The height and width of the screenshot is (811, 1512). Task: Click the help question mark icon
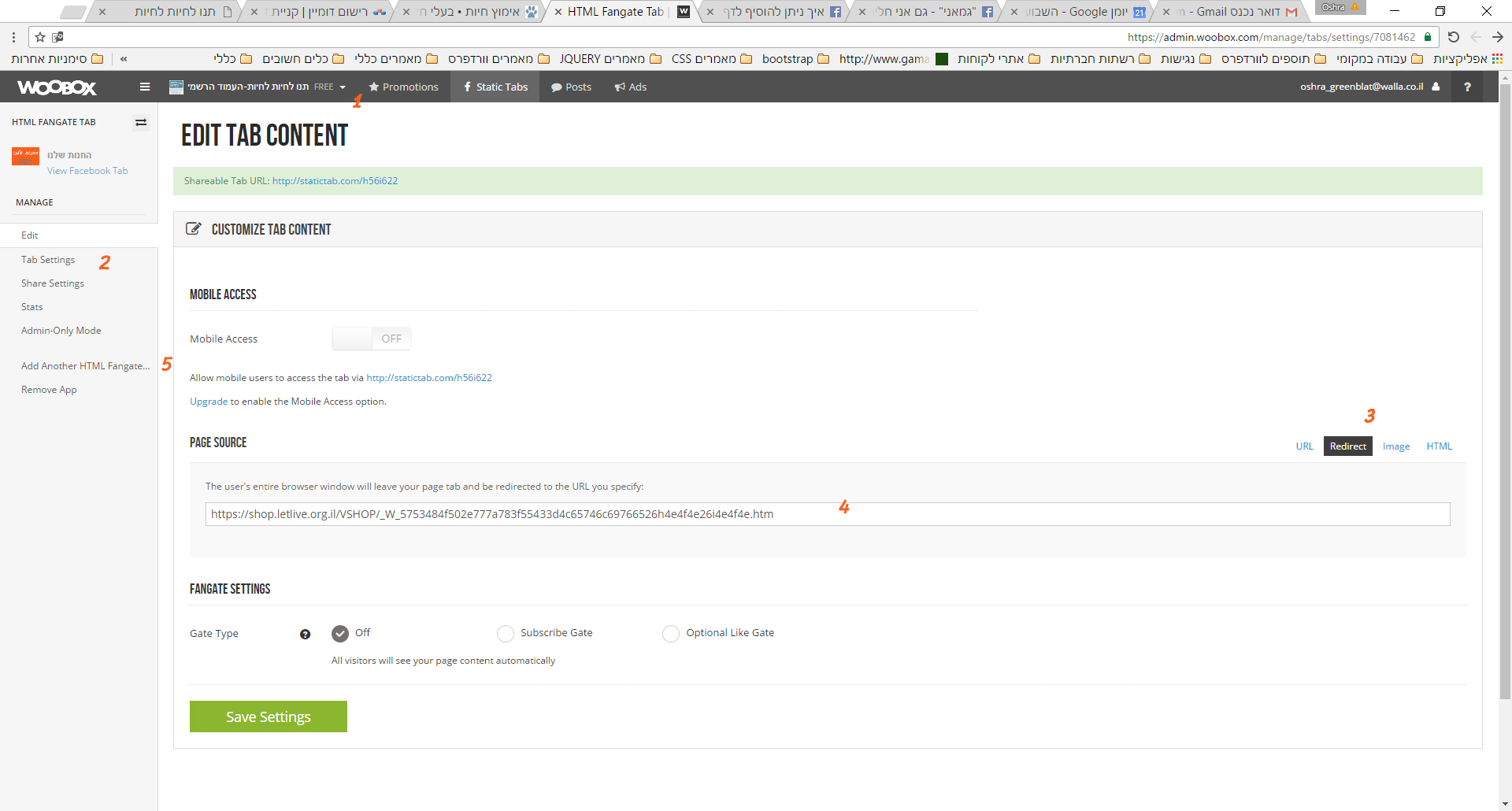1467,87
